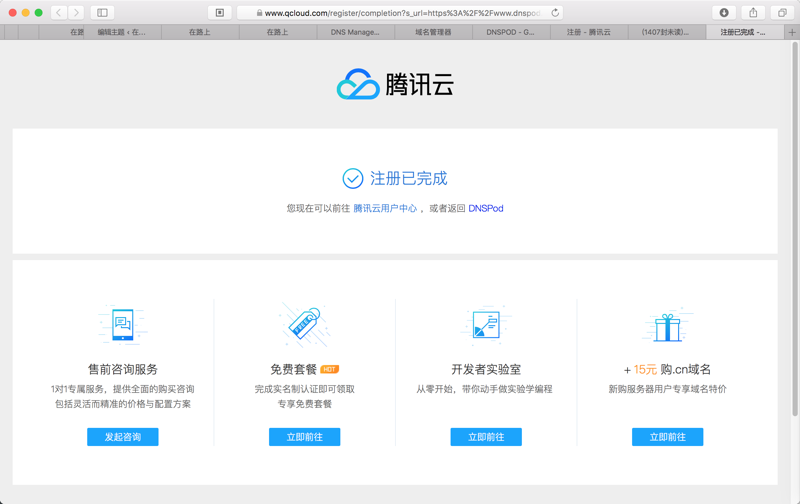Switch to the DNSPOD - G... tab
The image size is (800, 504).
click(511, 32)
